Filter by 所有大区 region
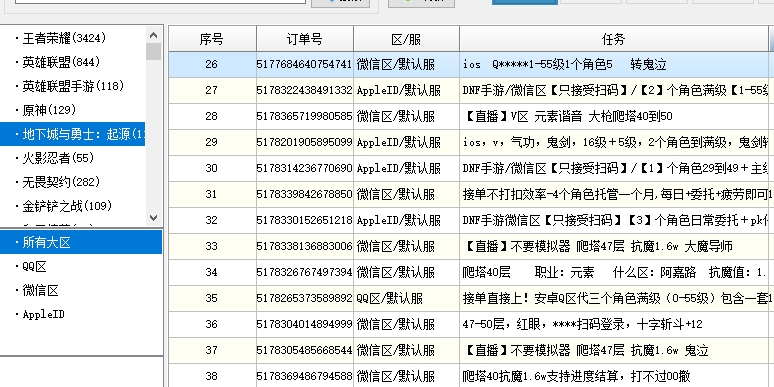Image resolution: width=774 pixels, height=387 pixels. [81, 242]
